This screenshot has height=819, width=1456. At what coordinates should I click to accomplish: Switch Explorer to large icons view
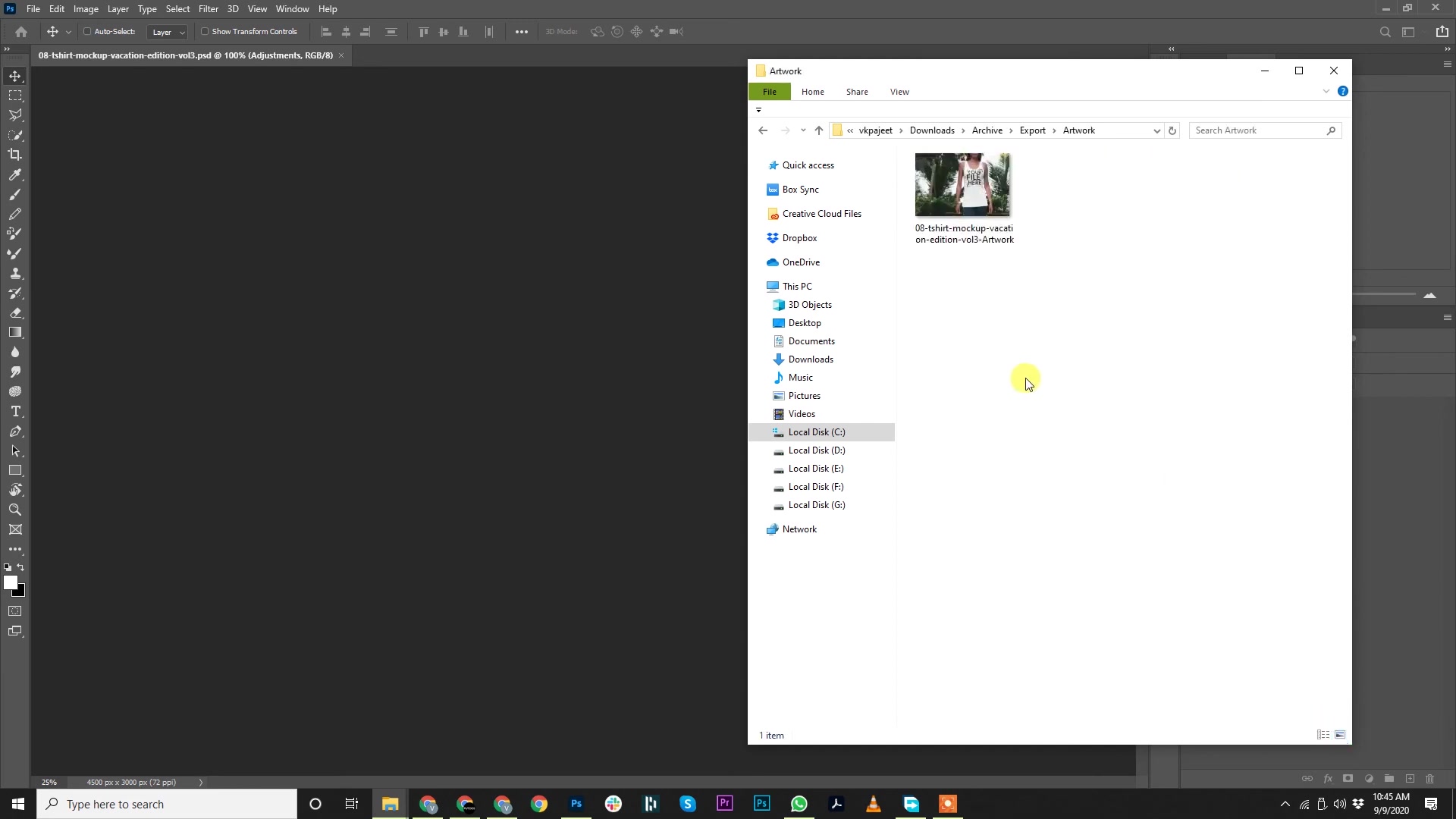pyautogui.click(x=1339, y=735)
